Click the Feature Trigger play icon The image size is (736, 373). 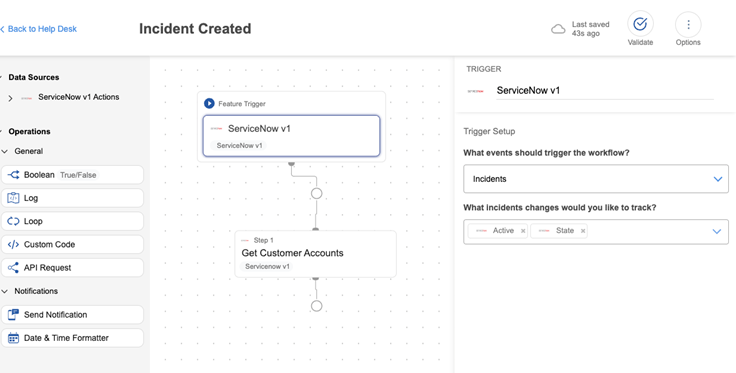tap(209, 104)
